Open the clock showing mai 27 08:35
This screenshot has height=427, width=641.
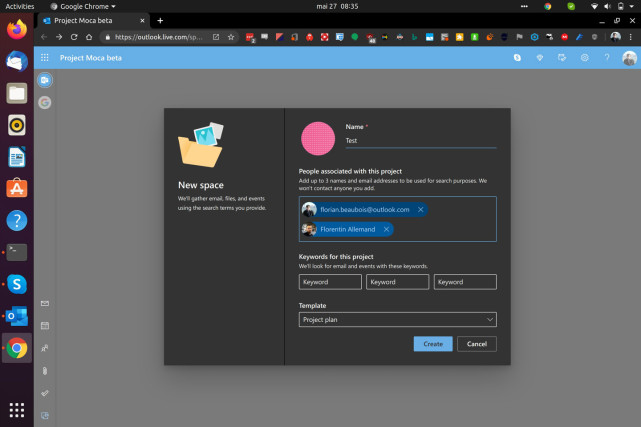[337, 6]
